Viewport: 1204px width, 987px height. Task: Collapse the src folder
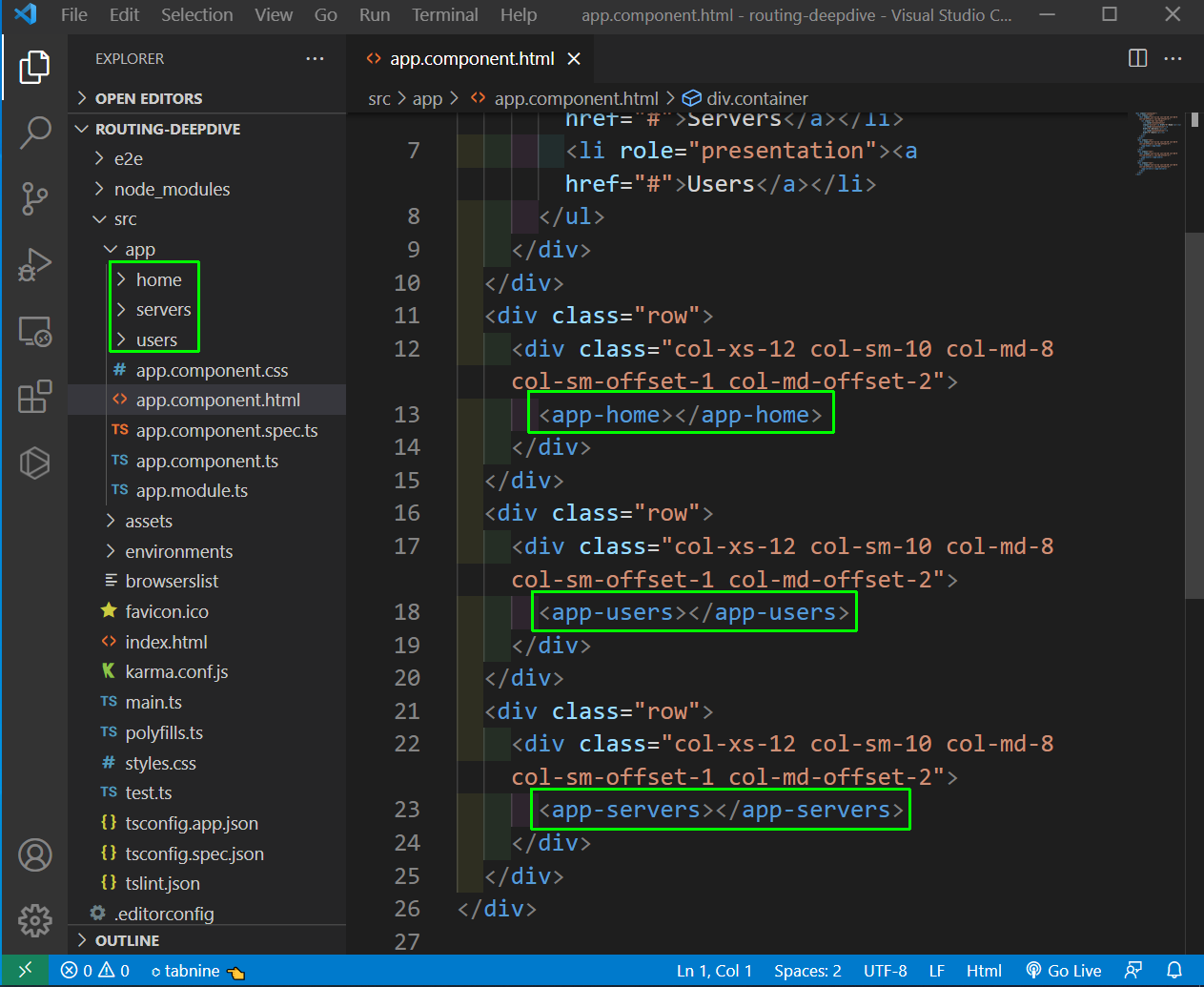(x=207, y=219)
